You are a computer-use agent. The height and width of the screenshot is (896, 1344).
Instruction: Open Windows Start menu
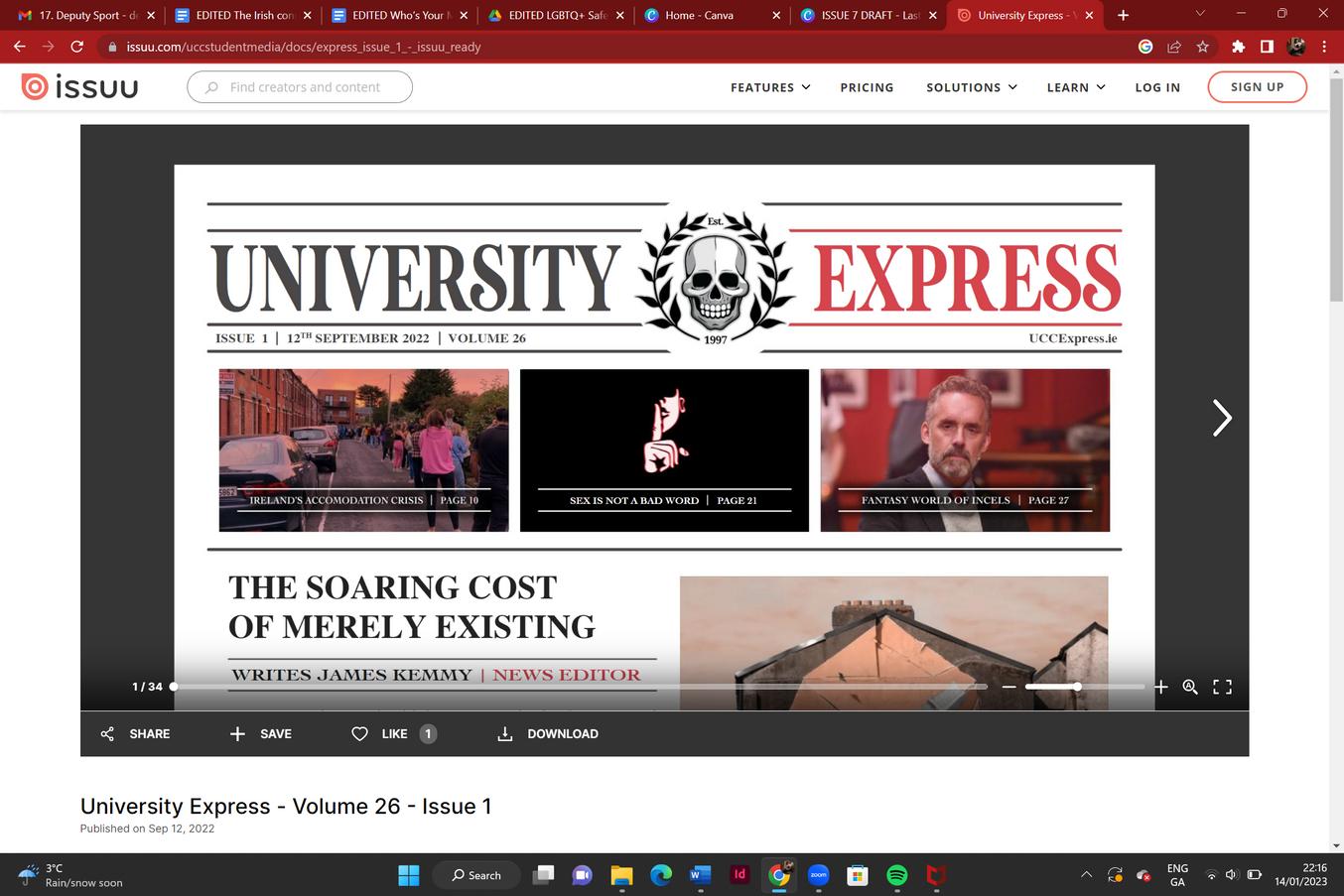[409, 874]
